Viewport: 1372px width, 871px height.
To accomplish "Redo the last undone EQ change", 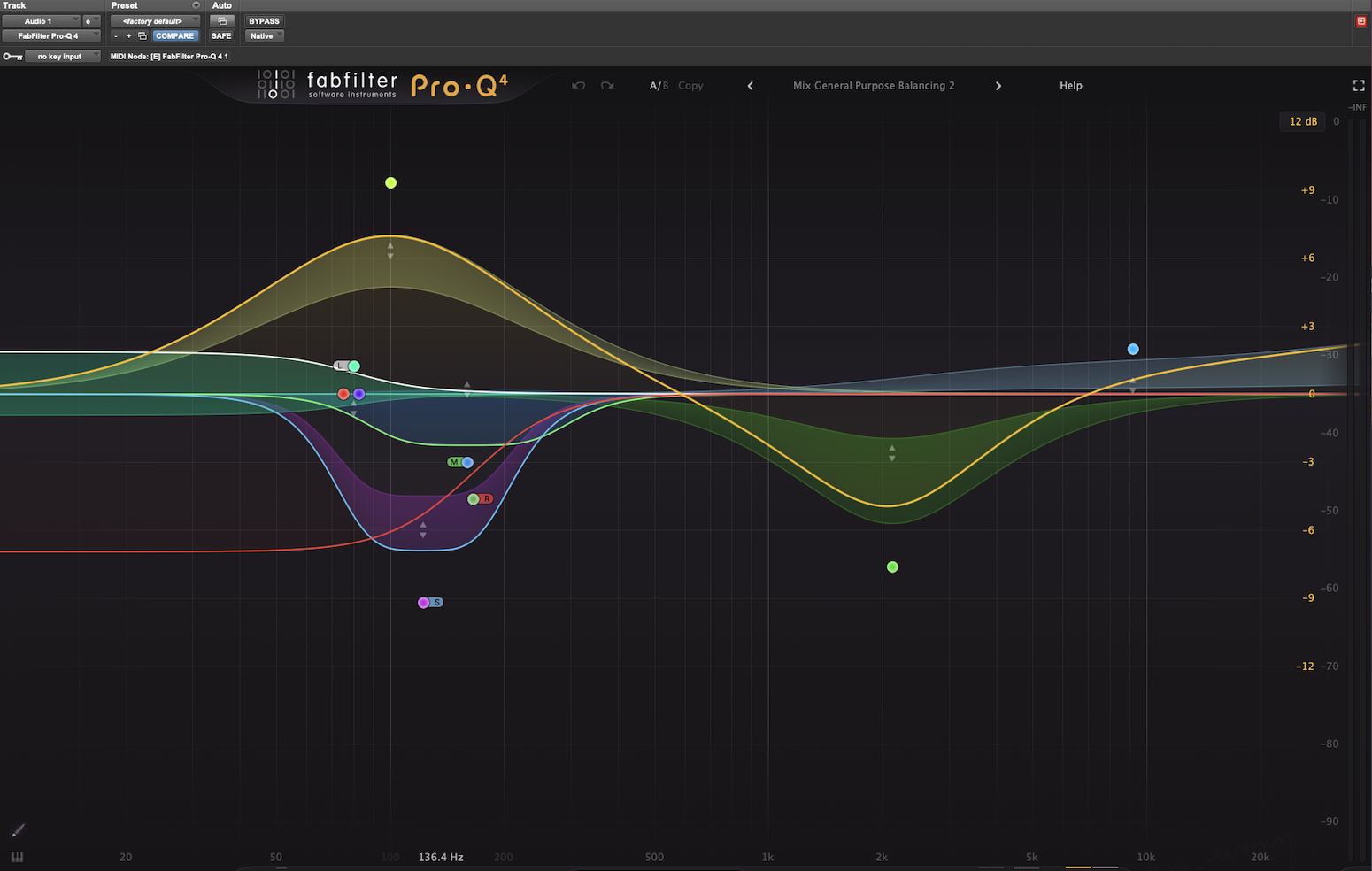I will (607, 86).
